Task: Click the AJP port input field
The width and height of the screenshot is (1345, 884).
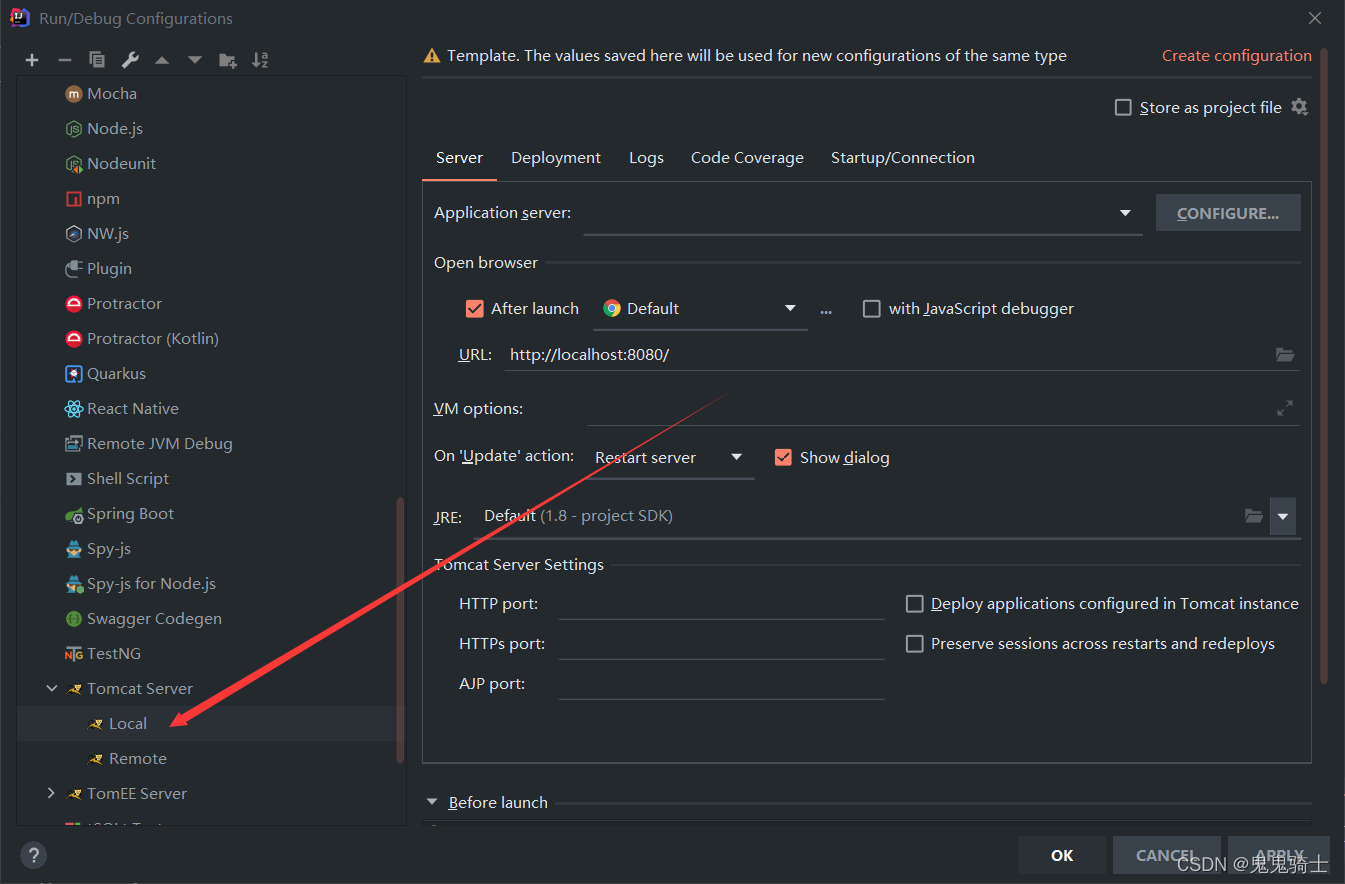Action: pyautogui.click(x=721, y=684)
